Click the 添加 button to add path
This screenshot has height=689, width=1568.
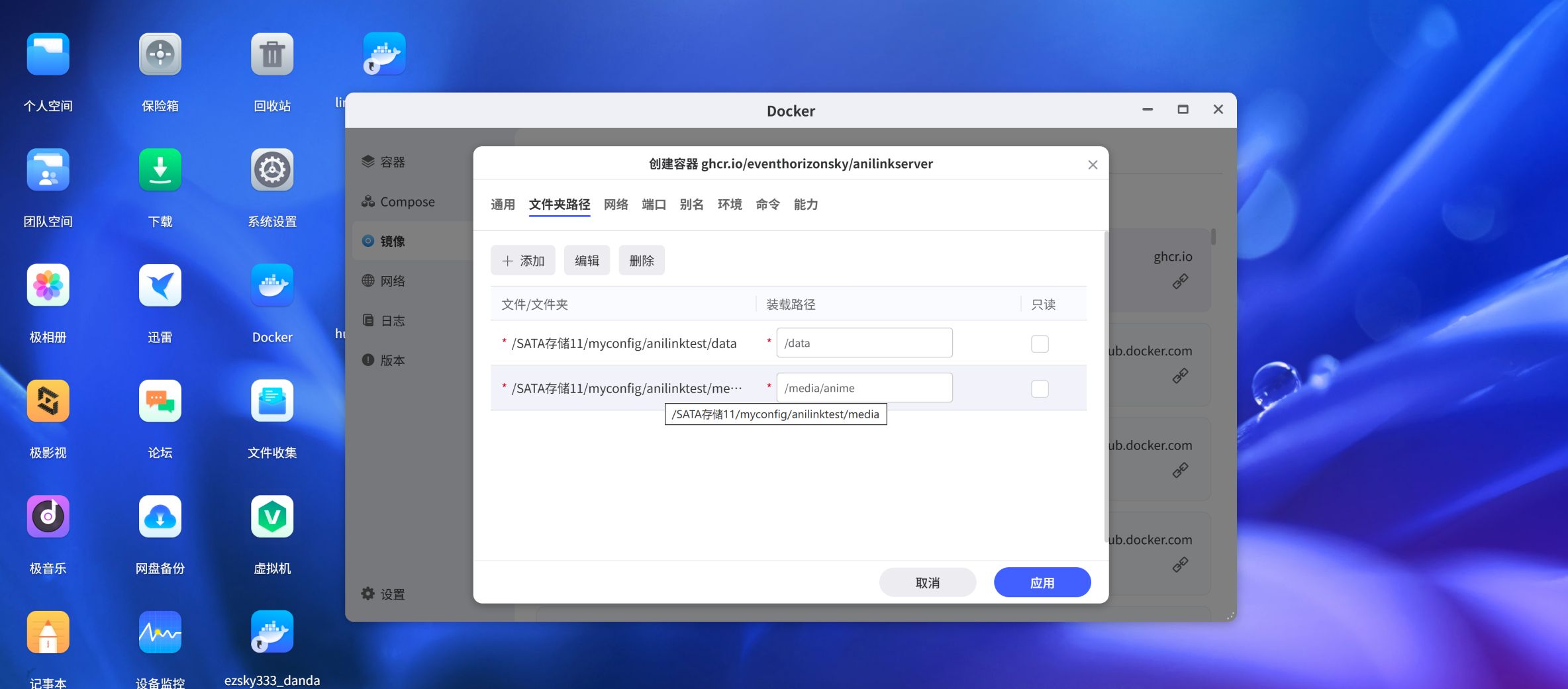[523, 261]
